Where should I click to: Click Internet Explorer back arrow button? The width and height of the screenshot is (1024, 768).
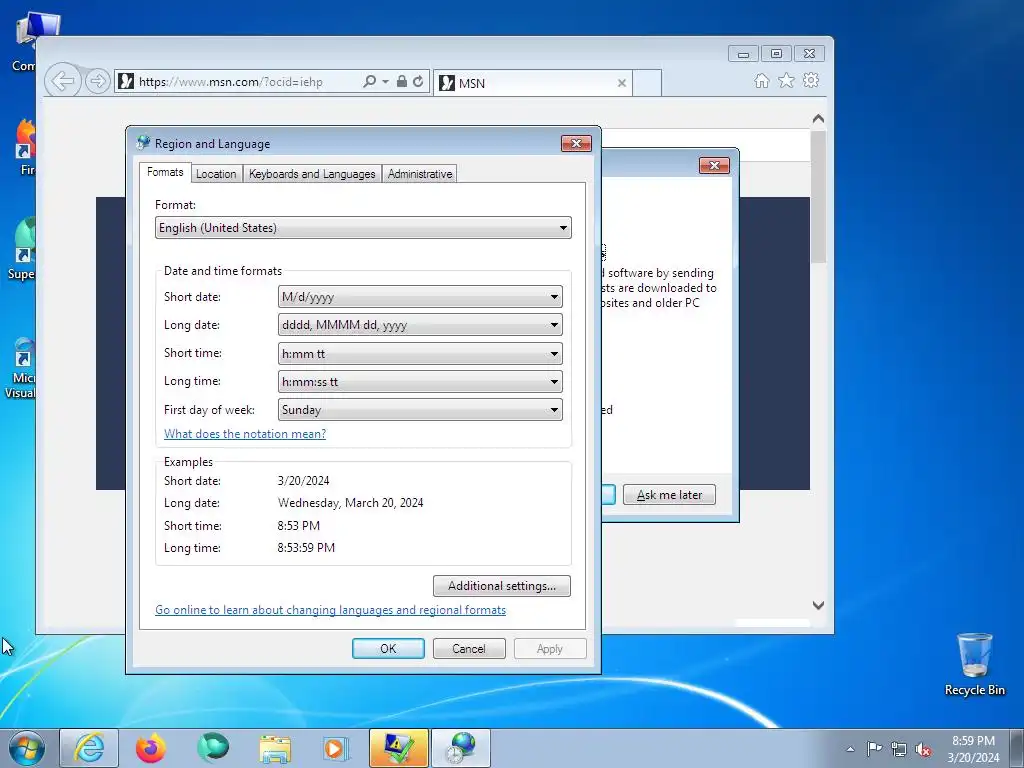pyautogui.click(x=62, y=81)
